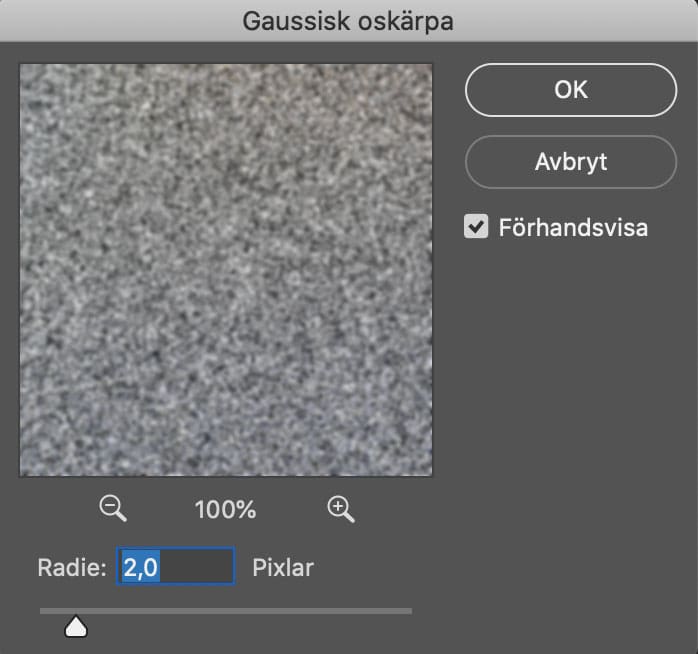698x654 pixels.
Task: Click the Gaussisk oskärpa title bar
Action: pos(349,21)
